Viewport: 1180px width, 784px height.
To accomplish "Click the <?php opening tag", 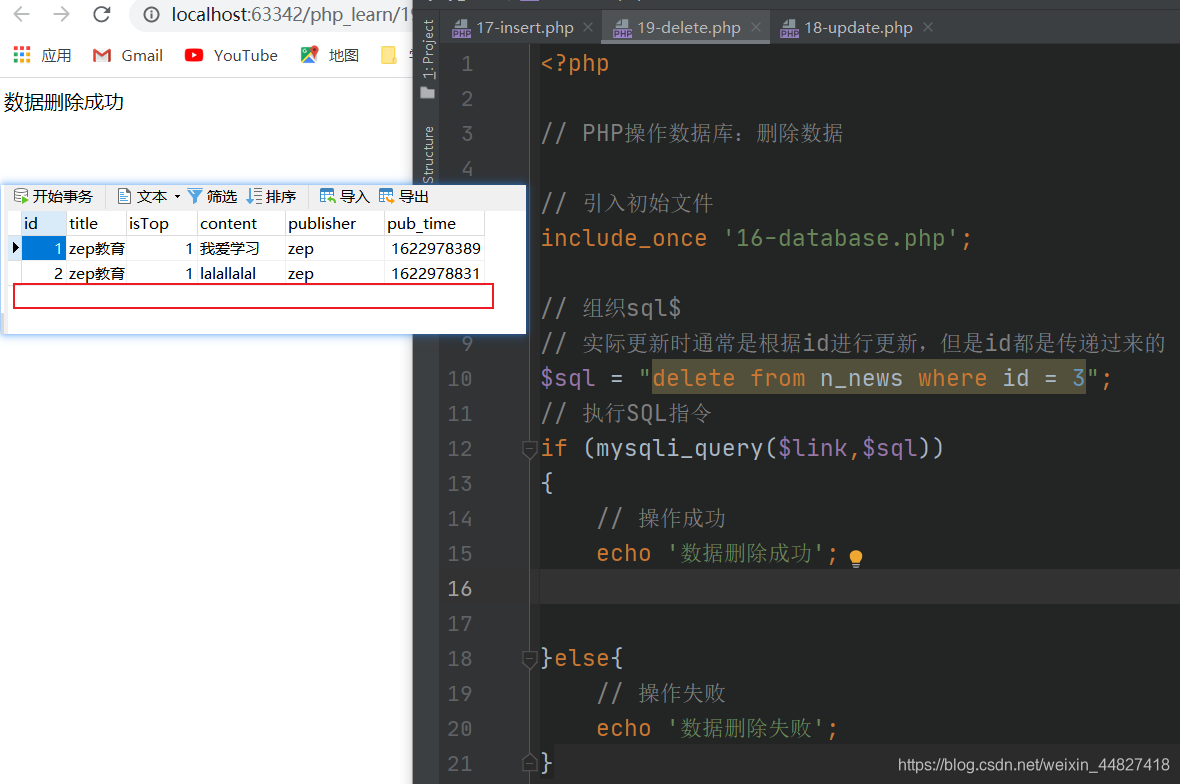I will point(574,63).
